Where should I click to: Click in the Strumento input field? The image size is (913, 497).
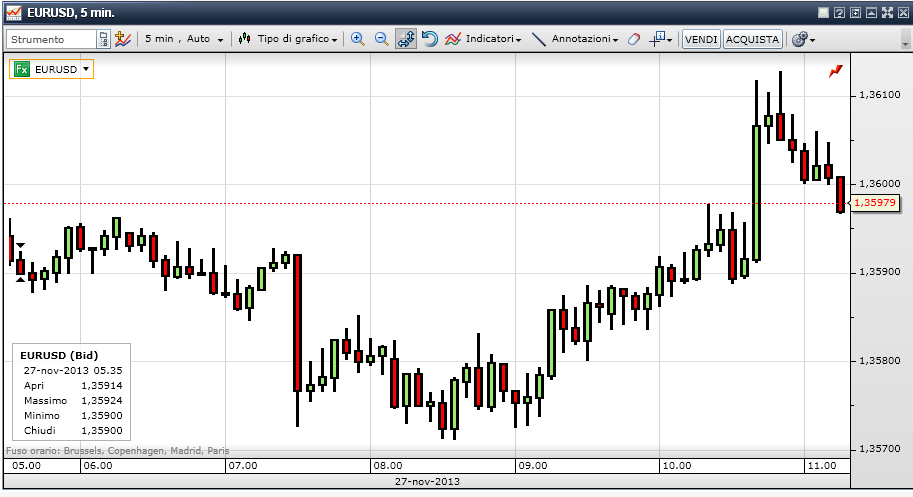[52, 39]
